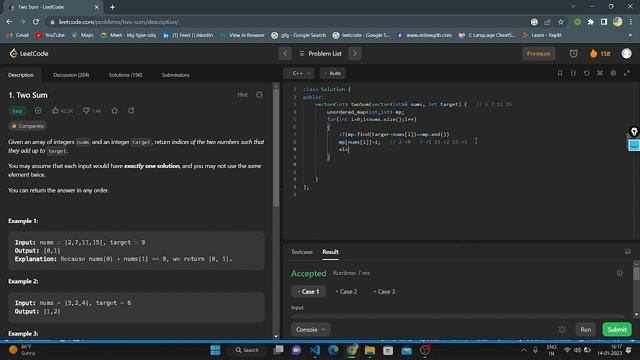Show hidden system tray icons chevron
Image resolution: width=640 pixels, height=360 pixels.
point(523,350)
